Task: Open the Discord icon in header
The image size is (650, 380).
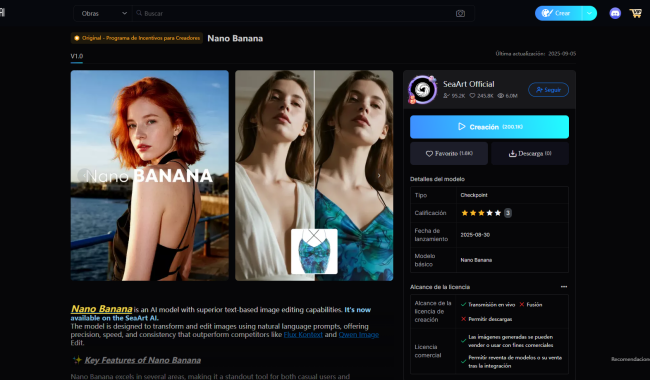Action: [x=615, y=13]
